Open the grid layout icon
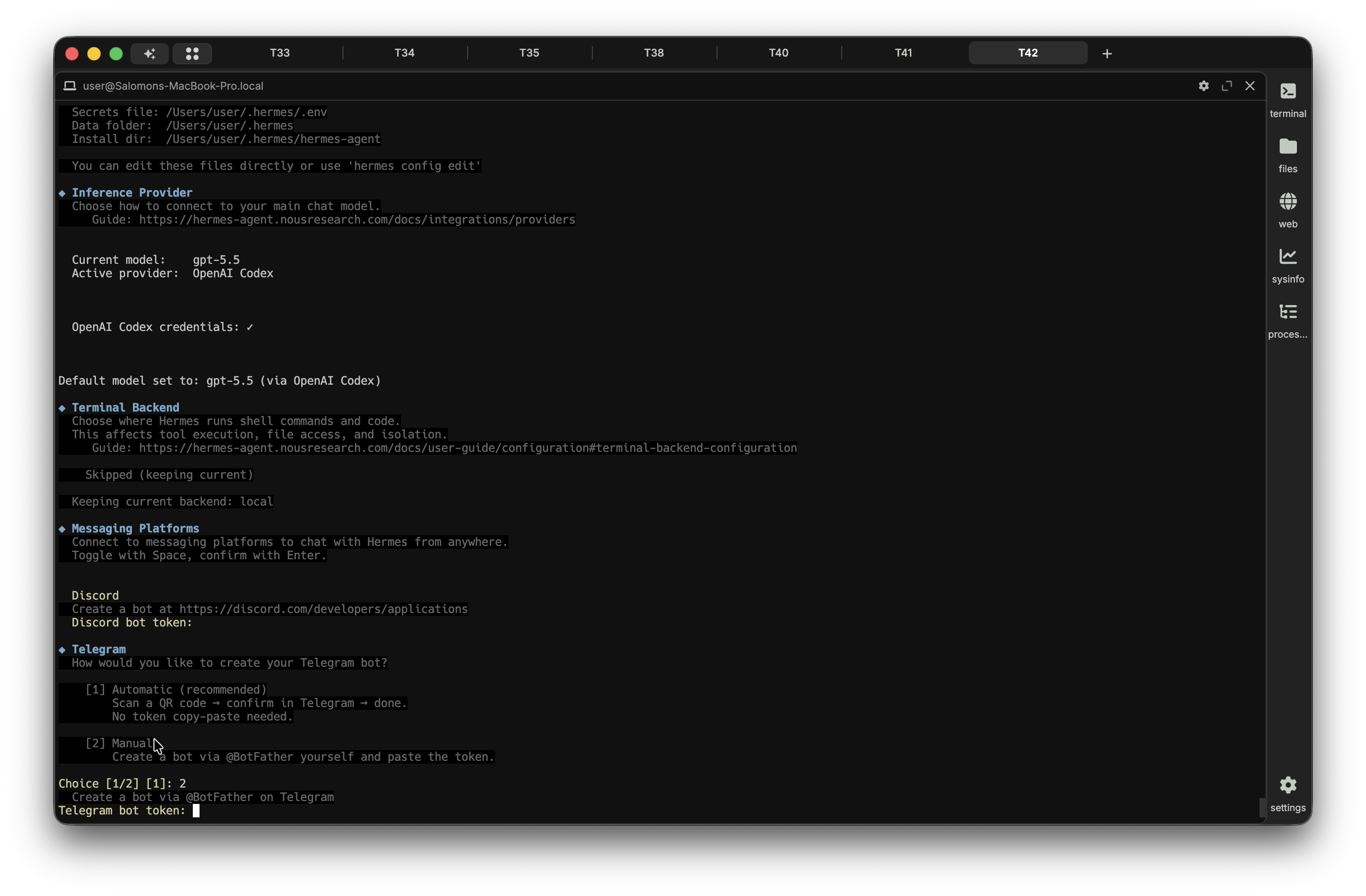Viewport: 1366px width, 896px height. point(192,53)
